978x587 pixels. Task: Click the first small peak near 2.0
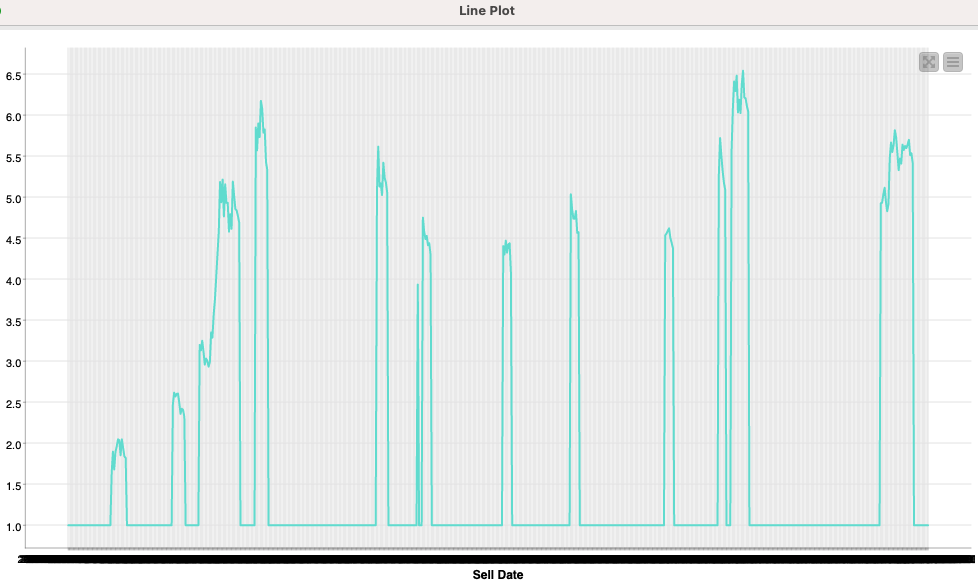coord(119,440)
